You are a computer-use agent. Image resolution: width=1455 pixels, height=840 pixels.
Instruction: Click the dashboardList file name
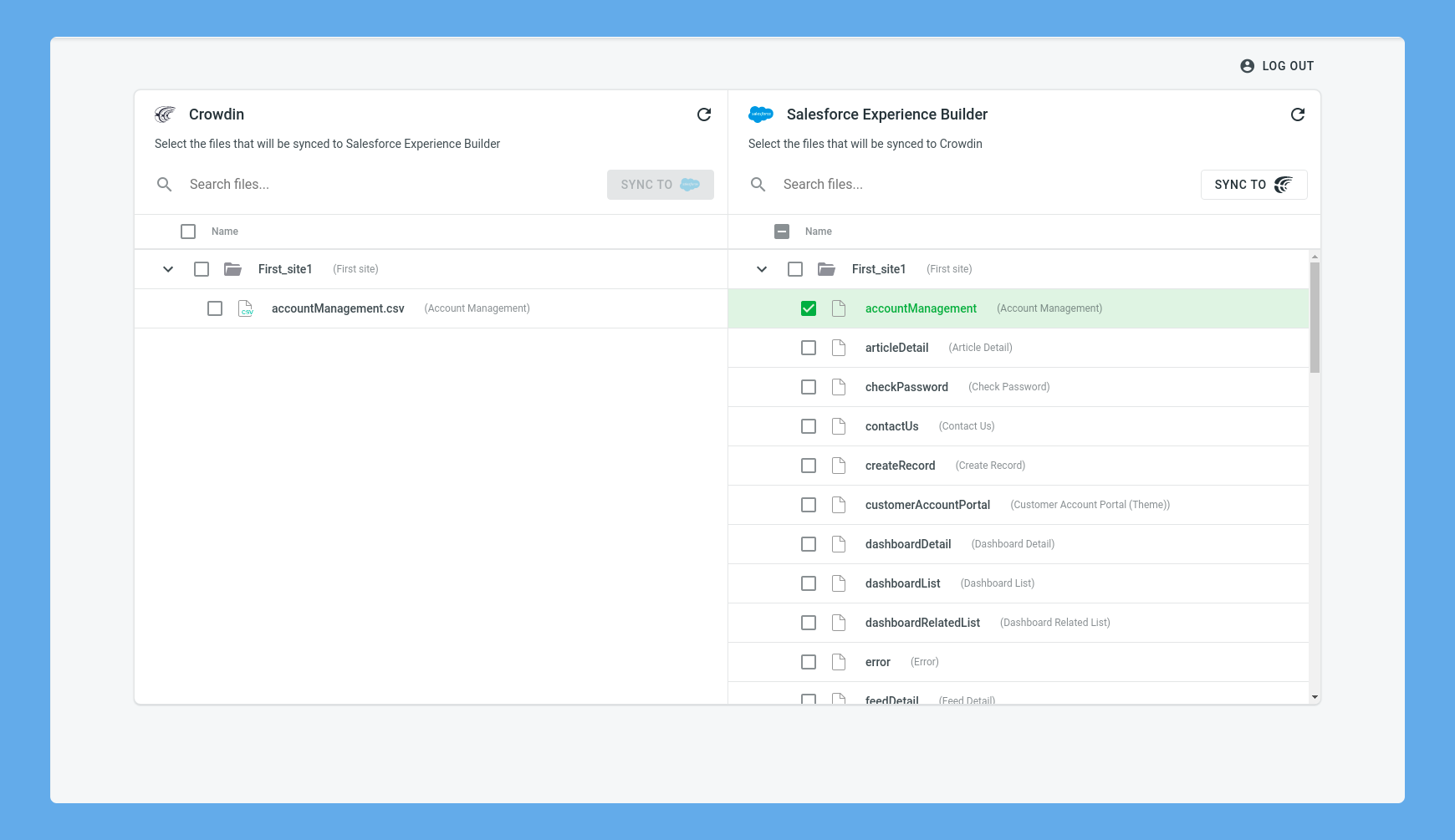[x=902, y=583]
